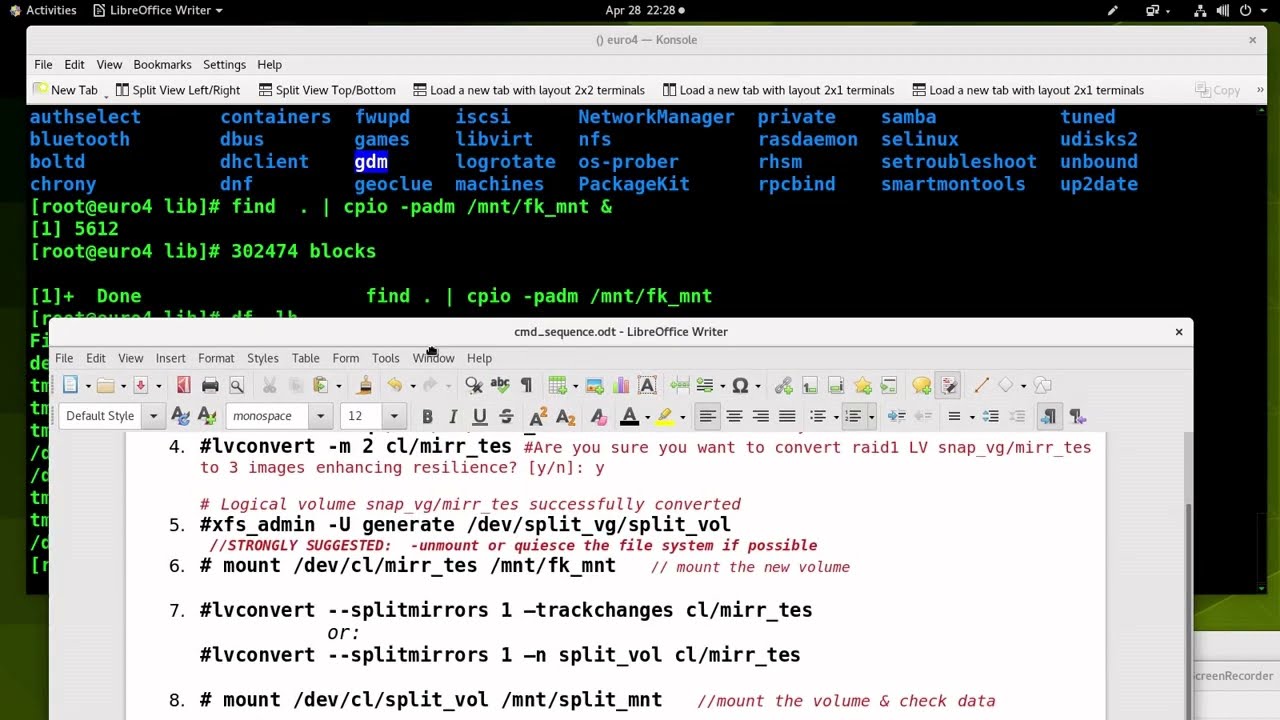1280x720 pixels.
Task: Open font color dropdown arrow
Action: coord(647,416)
